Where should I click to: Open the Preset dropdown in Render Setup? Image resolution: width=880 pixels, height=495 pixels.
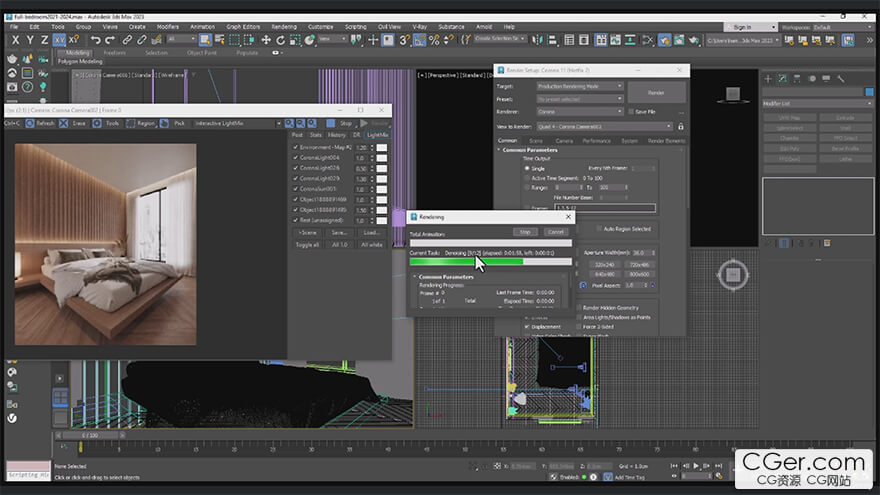(580, 99)
